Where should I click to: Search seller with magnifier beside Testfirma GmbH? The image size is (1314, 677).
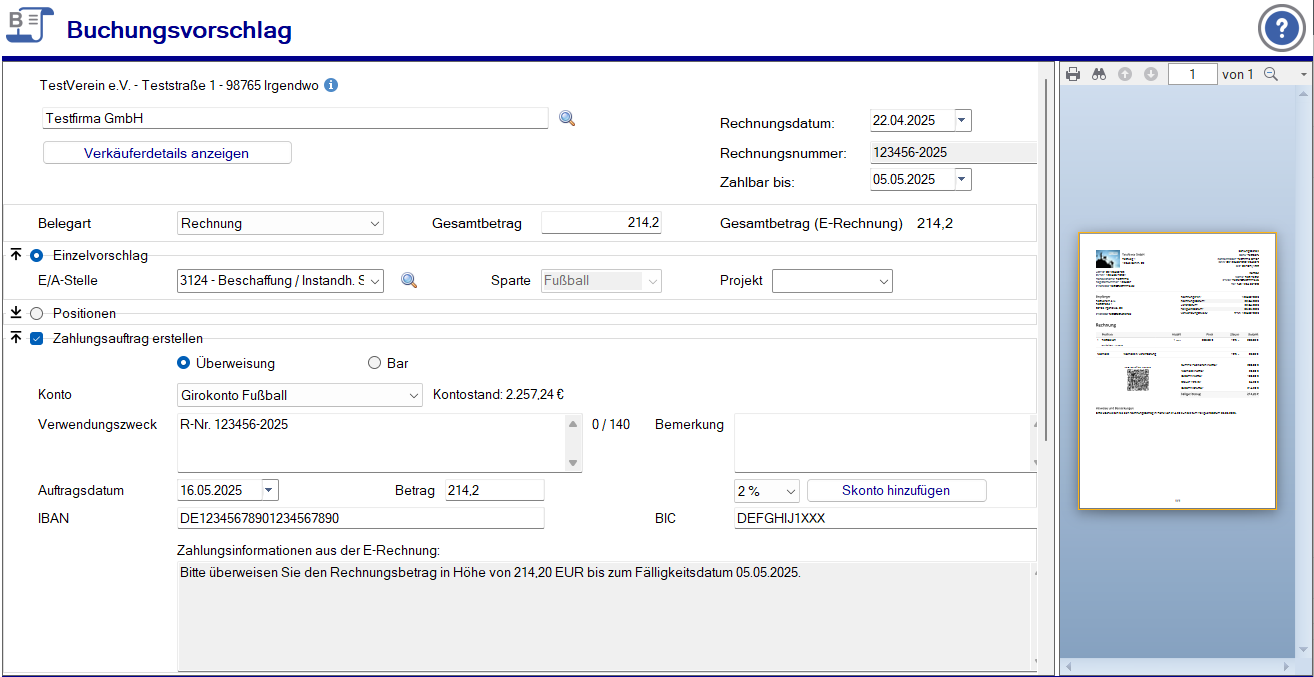pos(567,118)
